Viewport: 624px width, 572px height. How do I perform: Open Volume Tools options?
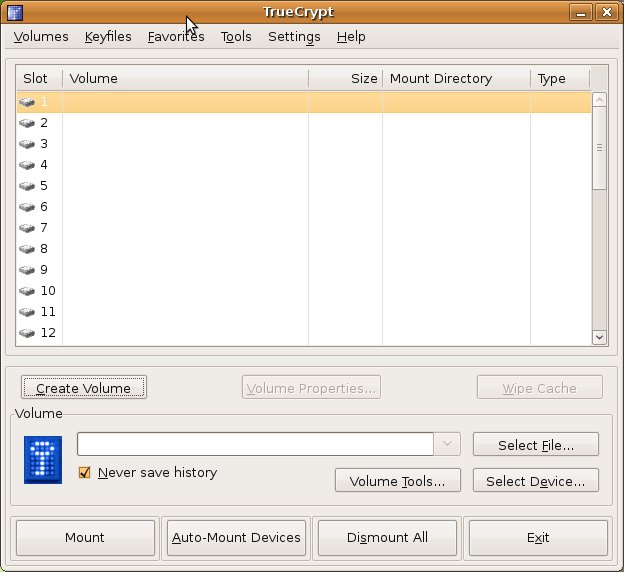[398, 481]
